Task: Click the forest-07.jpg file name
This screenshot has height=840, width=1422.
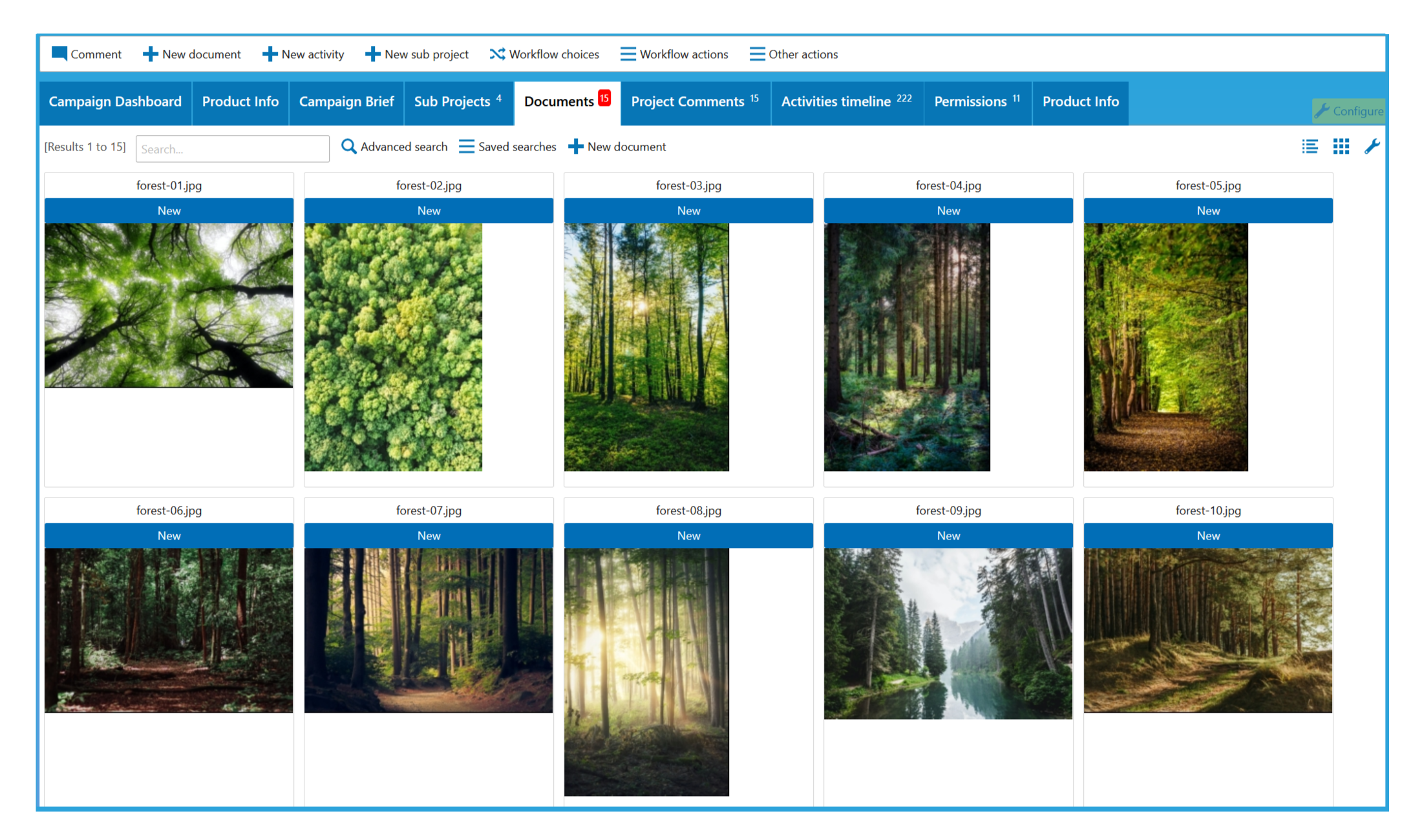Action: click(429, 510)
